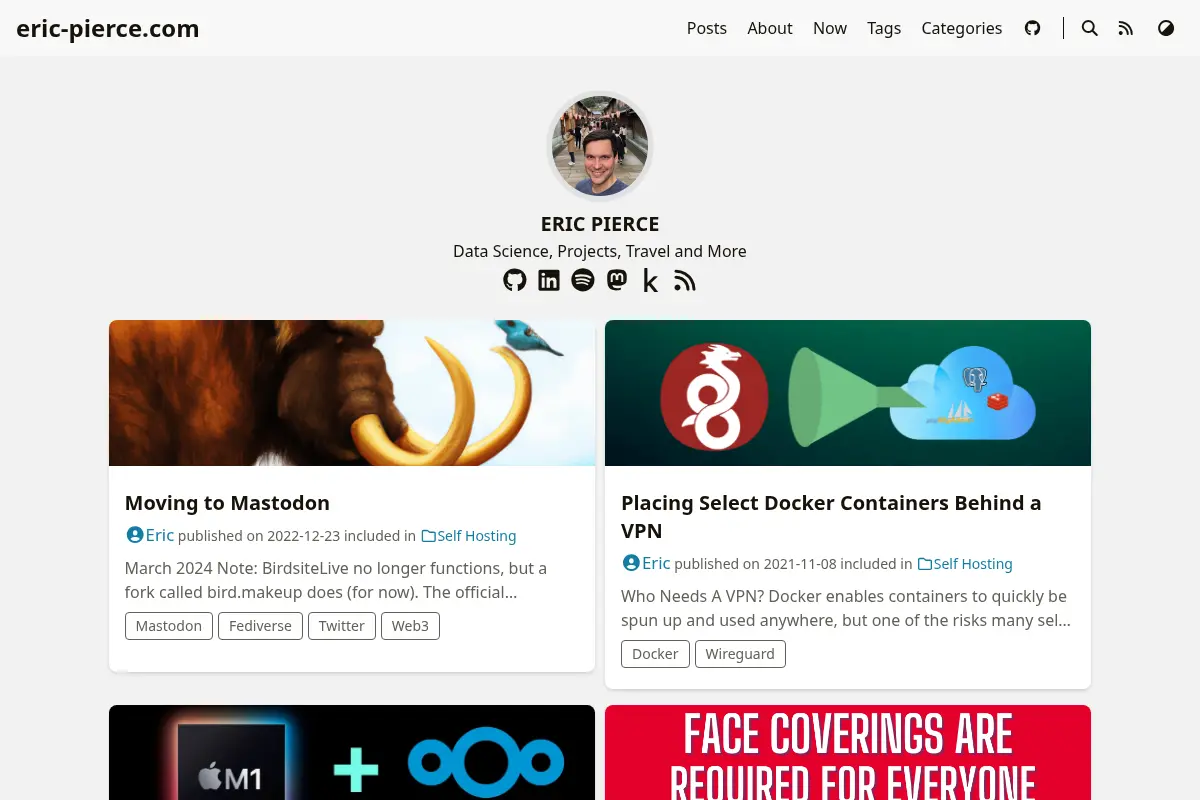Open the GitHub icon in the top navigation
Viewport: 1200px width, 800px height.
point(1033,28)
